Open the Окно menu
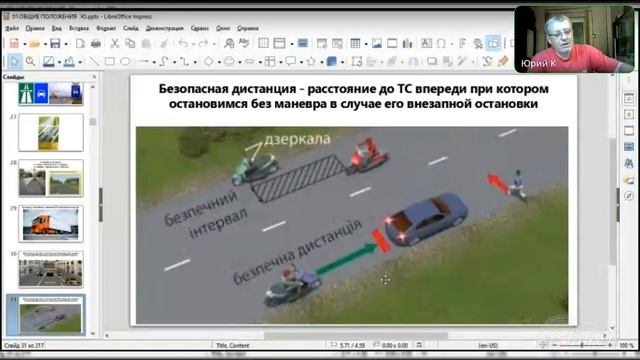Image resolution: width=640 pixels, height=360 pixels. tap(223, 28)
